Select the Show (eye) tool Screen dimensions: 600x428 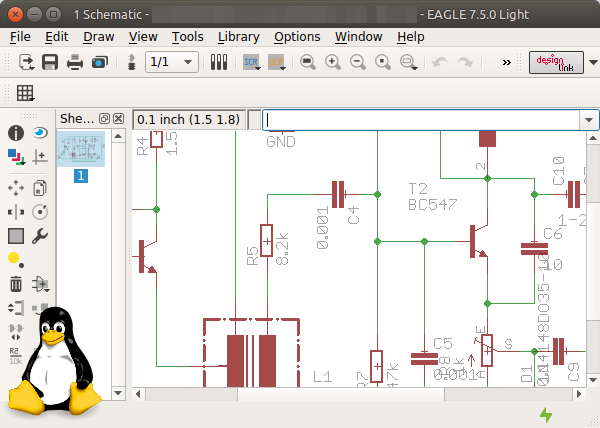point(40,133)
